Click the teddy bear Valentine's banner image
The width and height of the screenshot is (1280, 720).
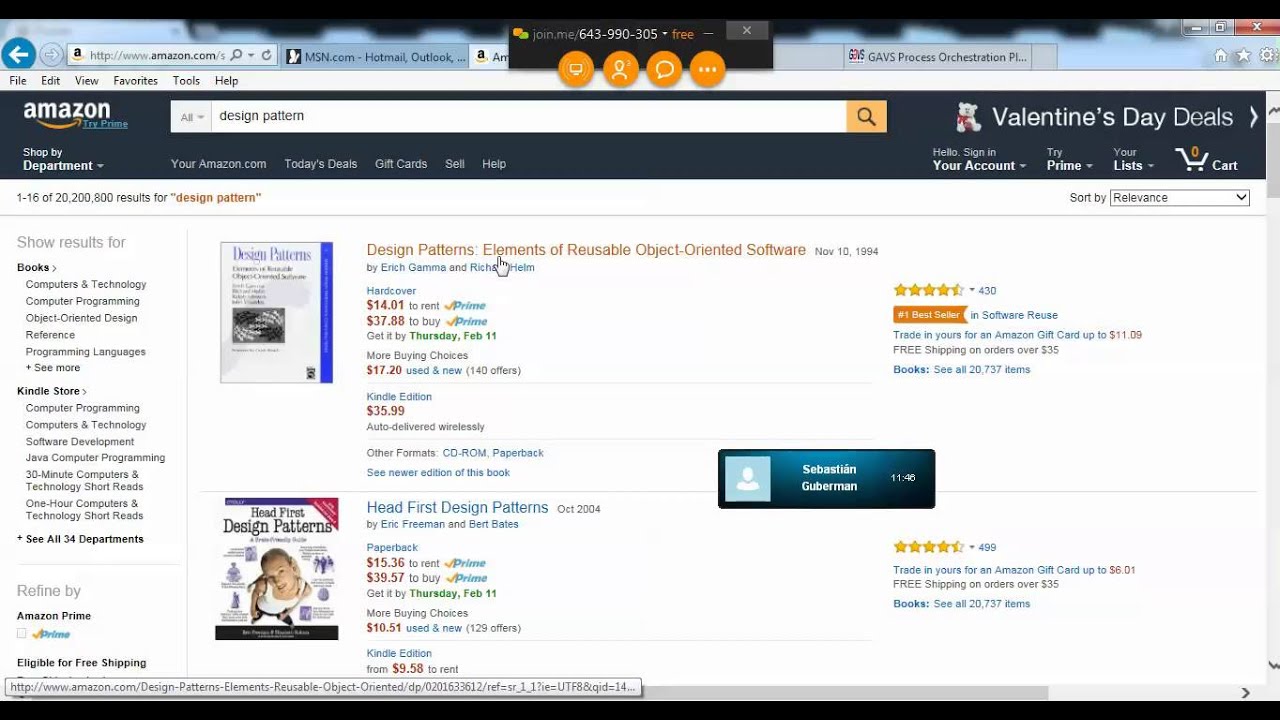point(967,117)
